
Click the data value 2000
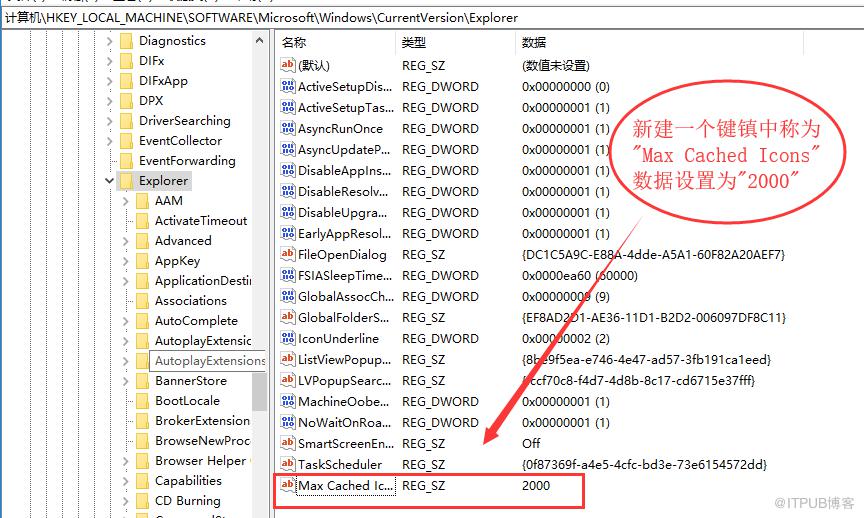click(536, 485)
